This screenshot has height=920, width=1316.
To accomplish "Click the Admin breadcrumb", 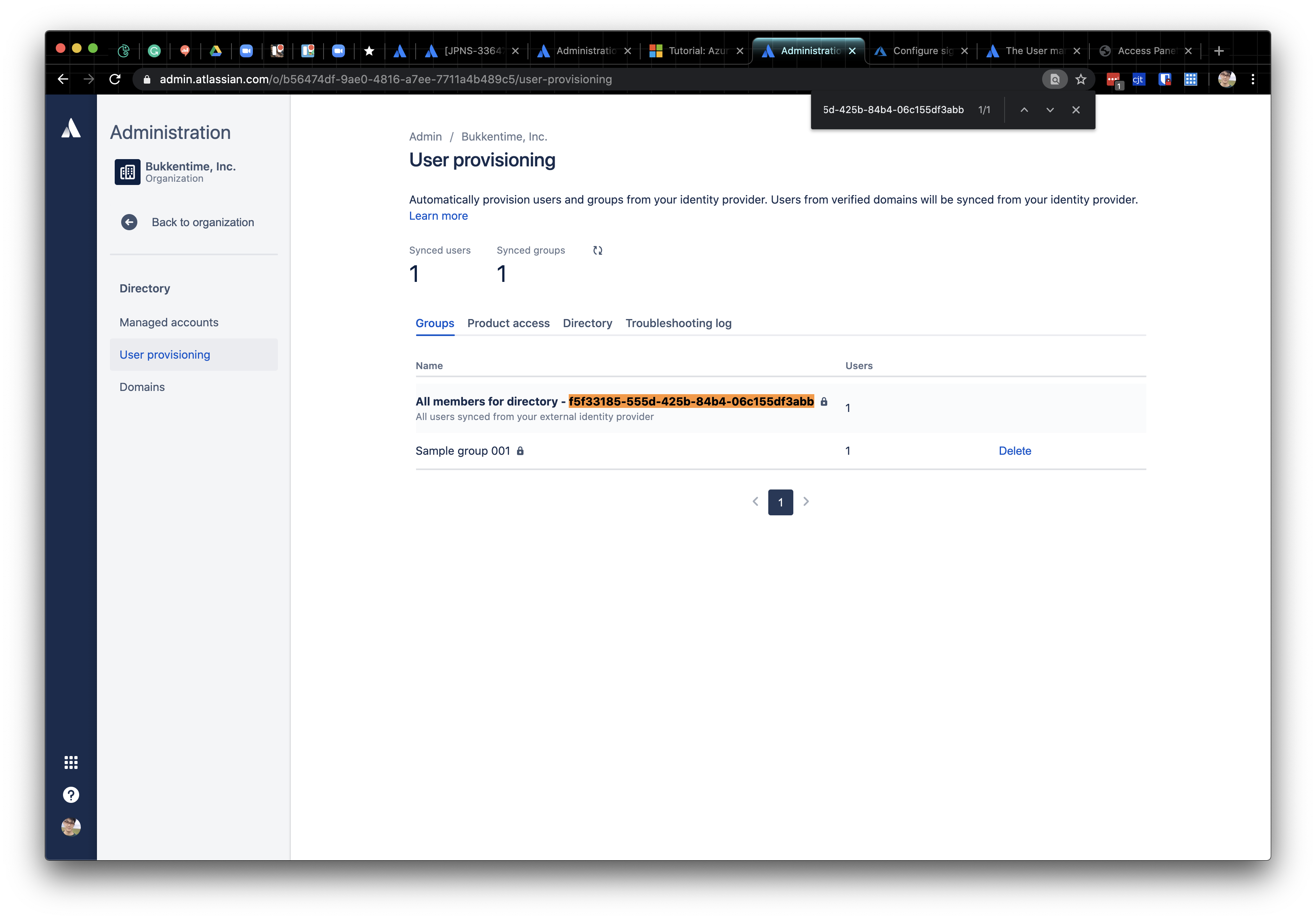I will 425,137.
